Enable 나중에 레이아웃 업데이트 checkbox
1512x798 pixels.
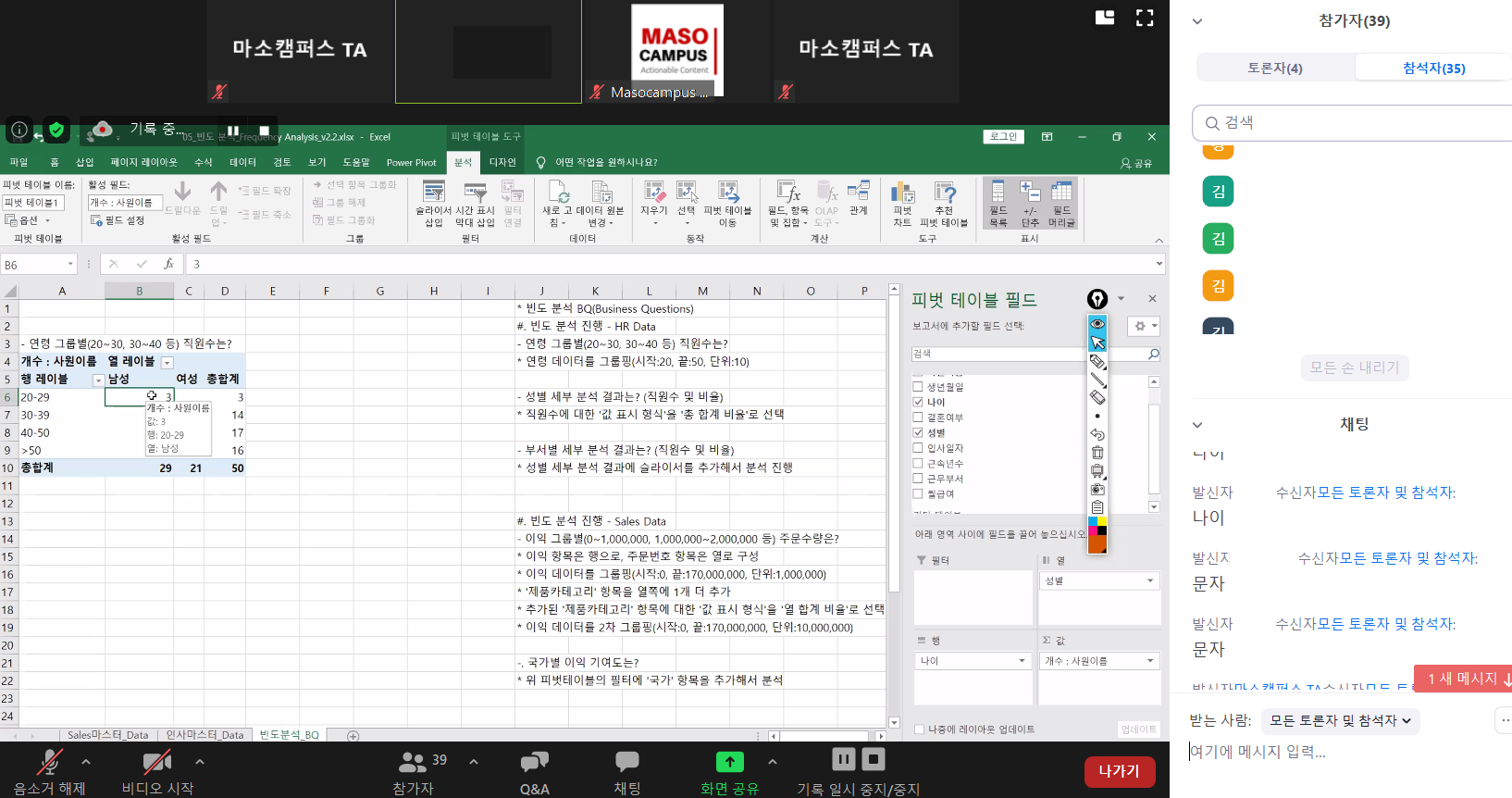919,729
